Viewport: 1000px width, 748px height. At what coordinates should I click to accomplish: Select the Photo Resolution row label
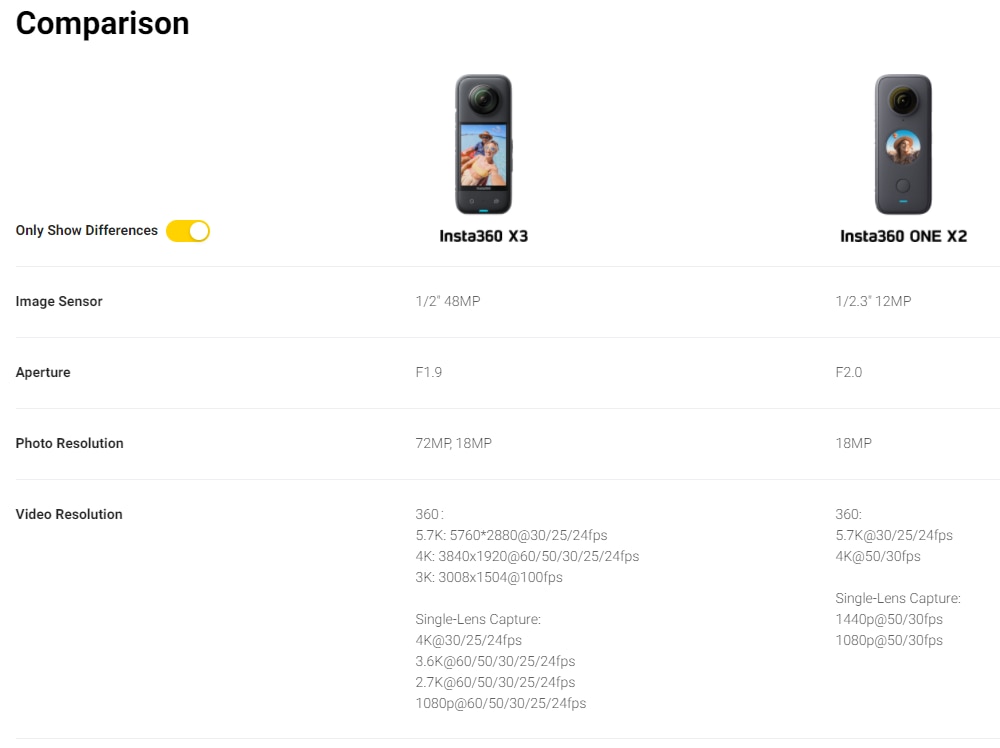tap(70, 443)
